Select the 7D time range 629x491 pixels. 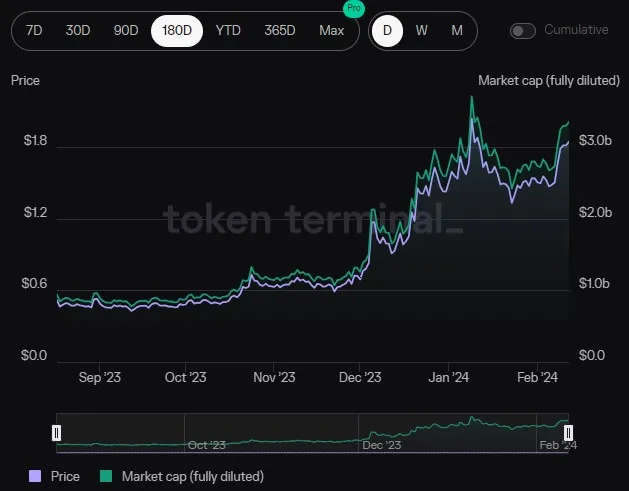point(34,30)
